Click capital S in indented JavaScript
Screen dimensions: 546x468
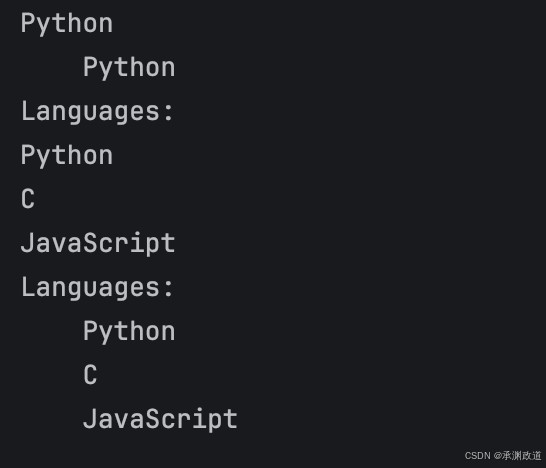click(x=153, y=418)
